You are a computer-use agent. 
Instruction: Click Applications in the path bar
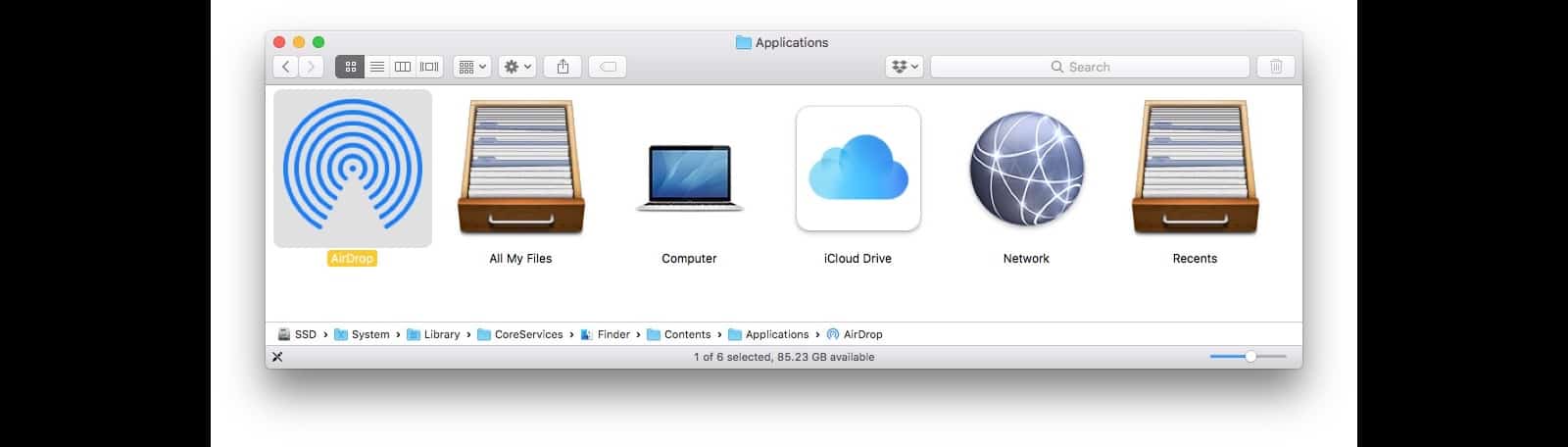pos(768,334)
